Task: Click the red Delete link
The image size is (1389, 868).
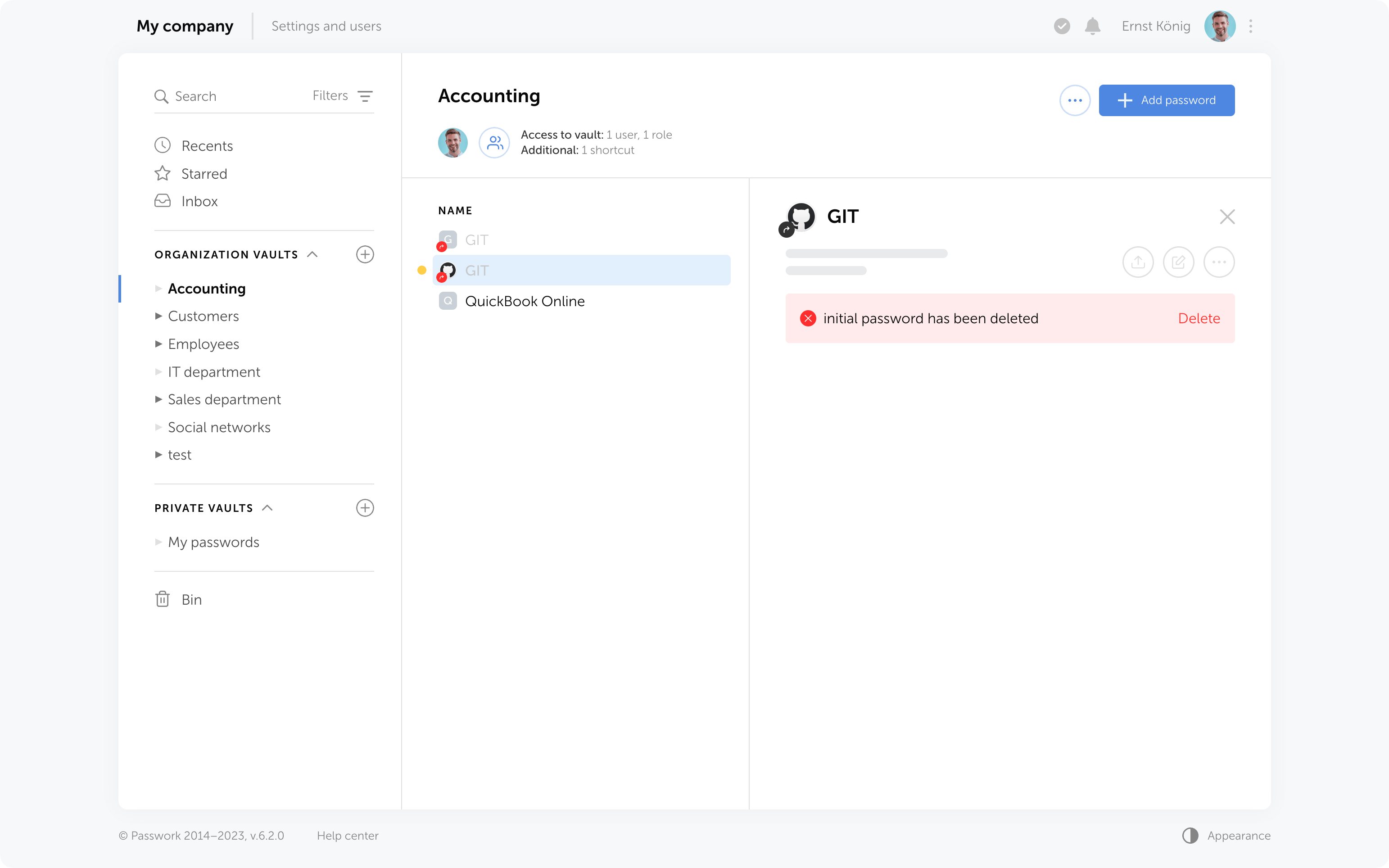Action: click(x=1199, y=319)
